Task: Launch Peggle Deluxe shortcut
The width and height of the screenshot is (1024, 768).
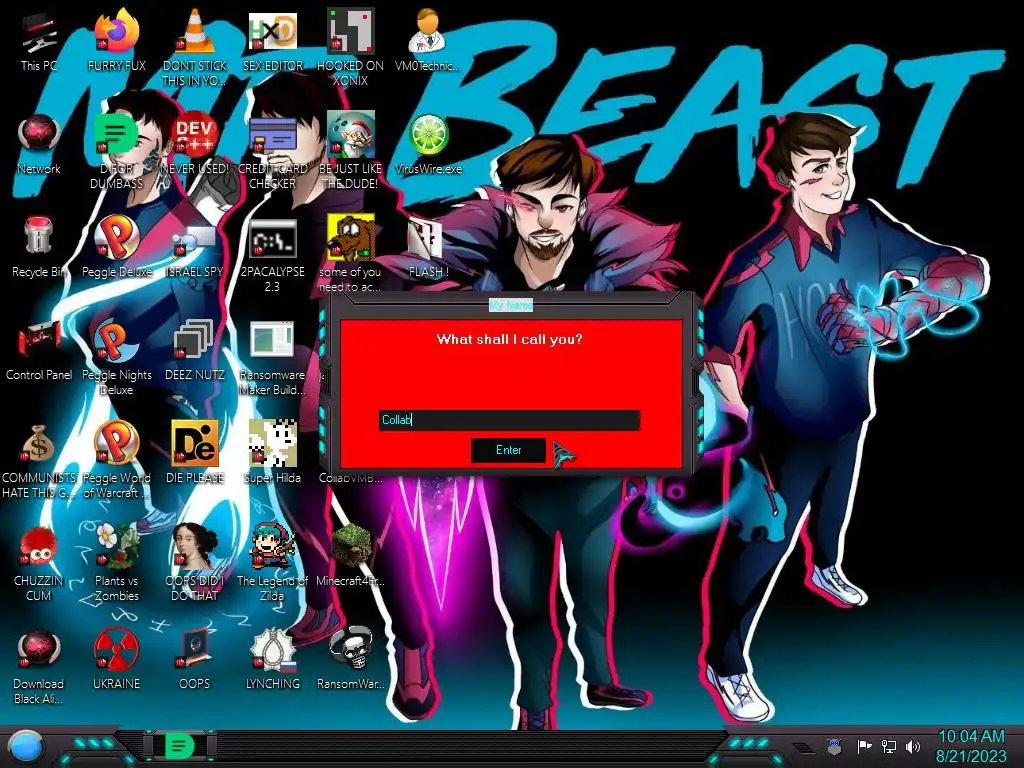Action: (x=116, y=238)
